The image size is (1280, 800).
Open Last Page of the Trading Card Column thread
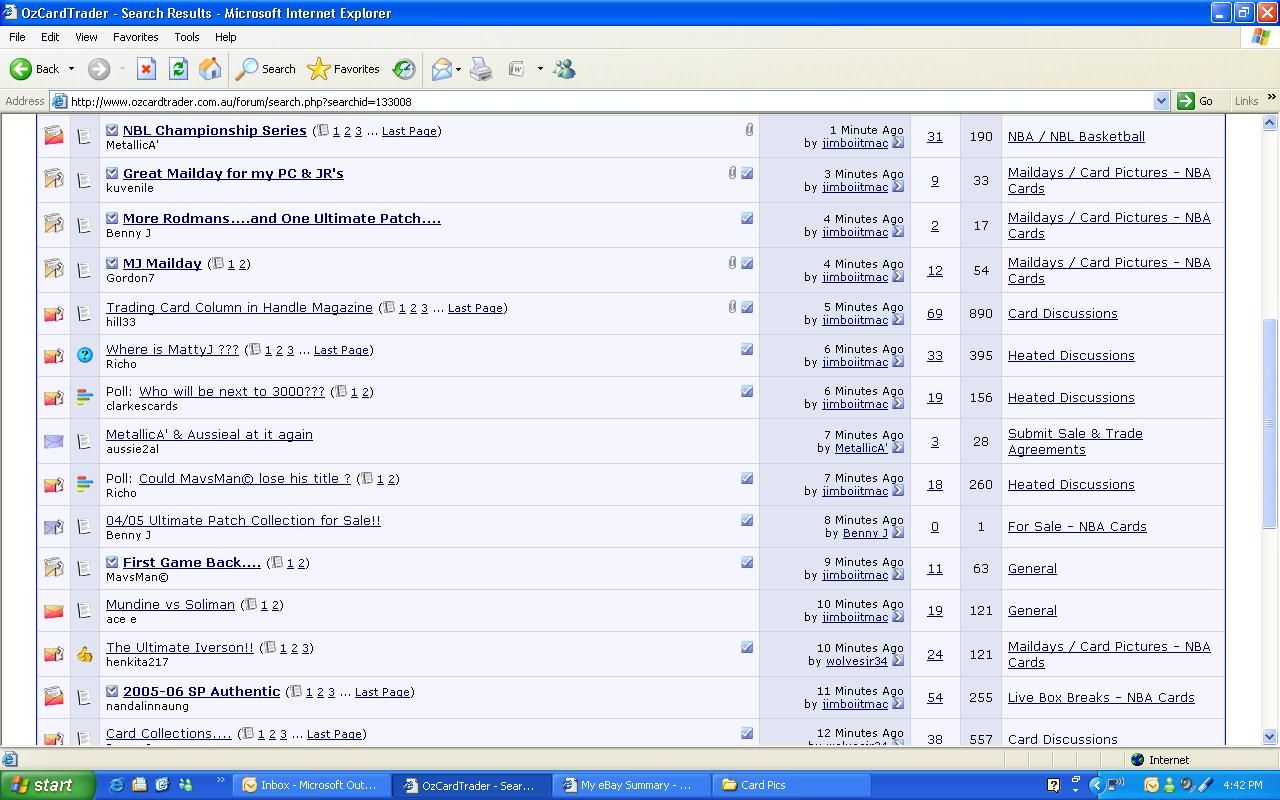pyautogui.click(x=475, y=308)
